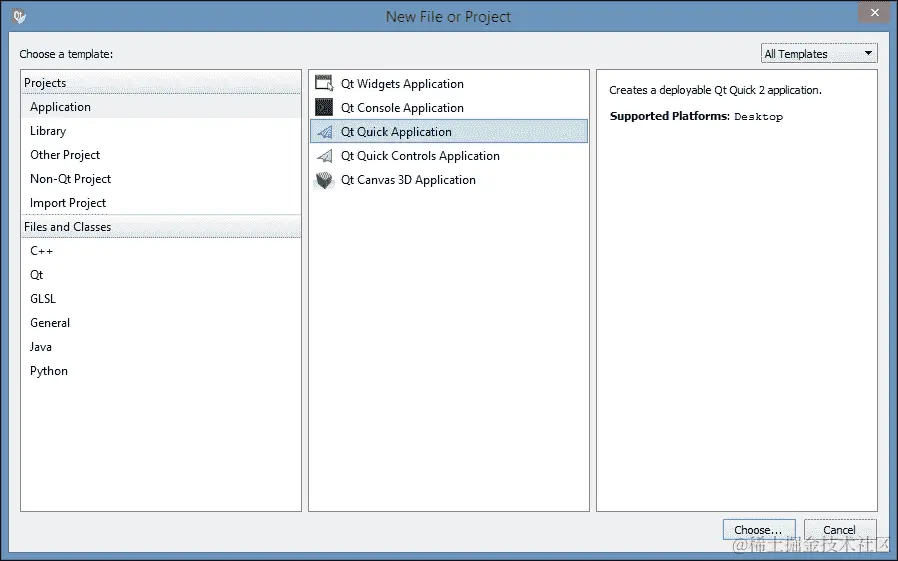Viewport: 898px width, 561px height.
Task: Click the deployable Qt Quick 2 description
Action: (x=715, y=90)
